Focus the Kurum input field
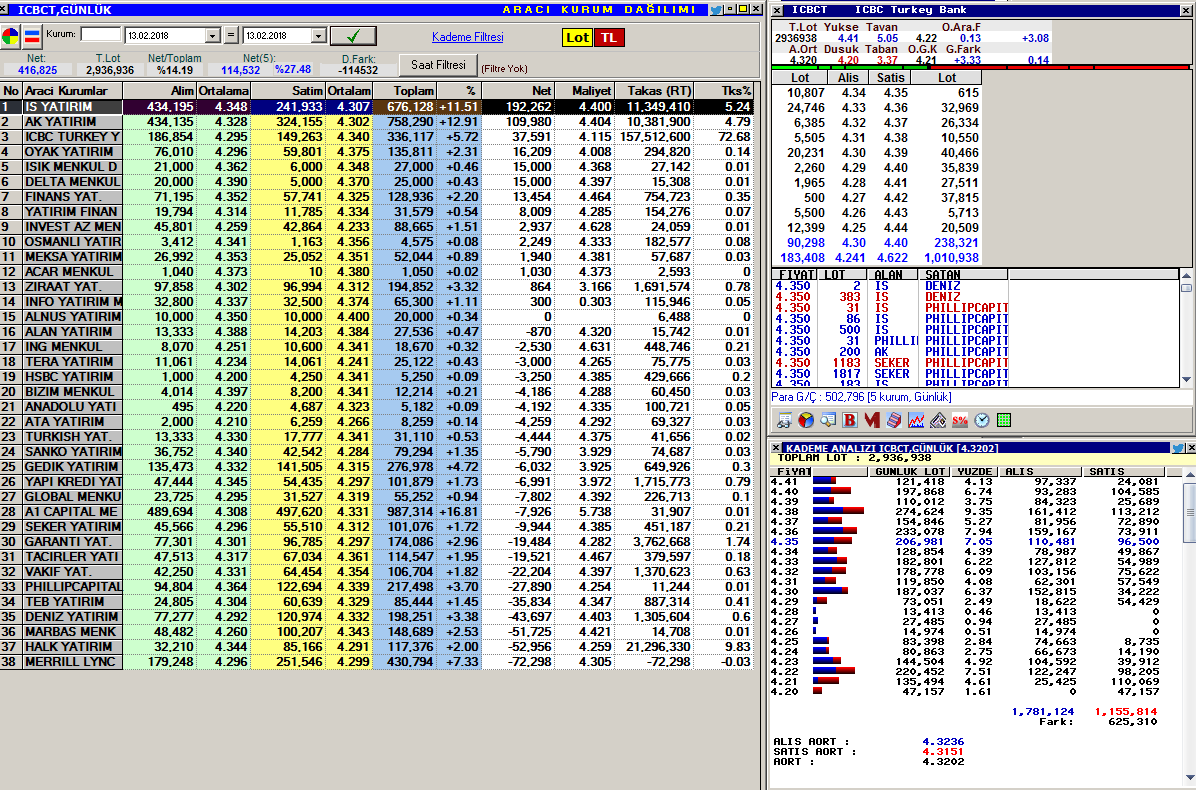Screen dimensions: 1196x790 pos(101,34)
